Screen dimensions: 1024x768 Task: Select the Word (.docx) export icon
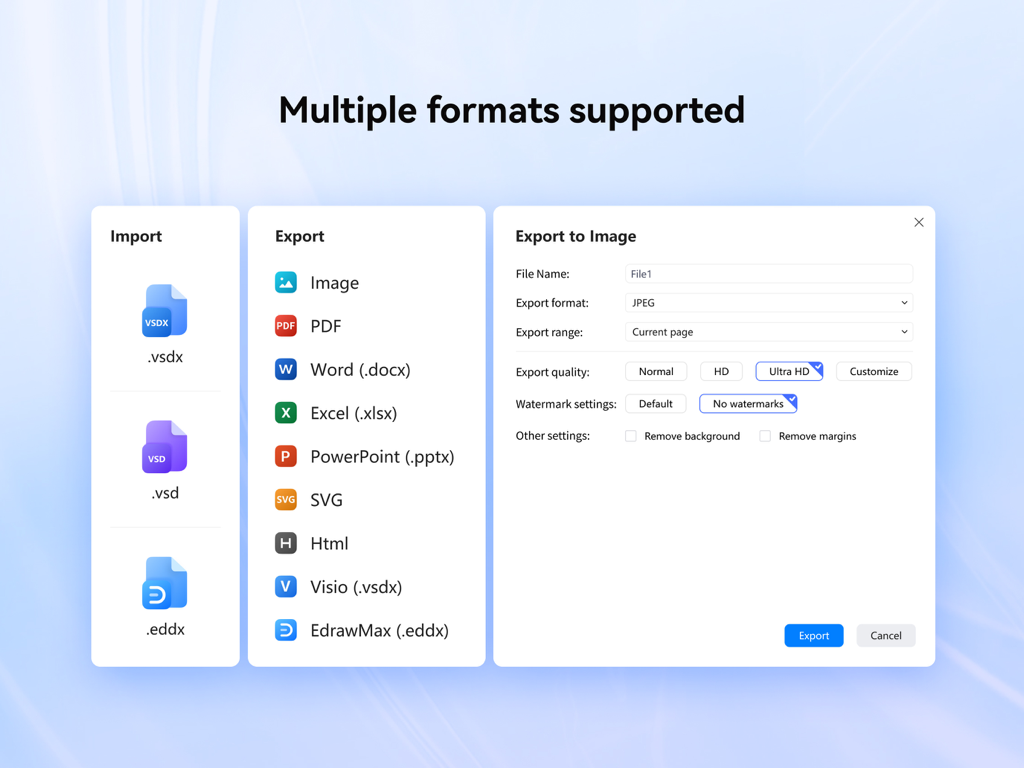coord(287,369)
